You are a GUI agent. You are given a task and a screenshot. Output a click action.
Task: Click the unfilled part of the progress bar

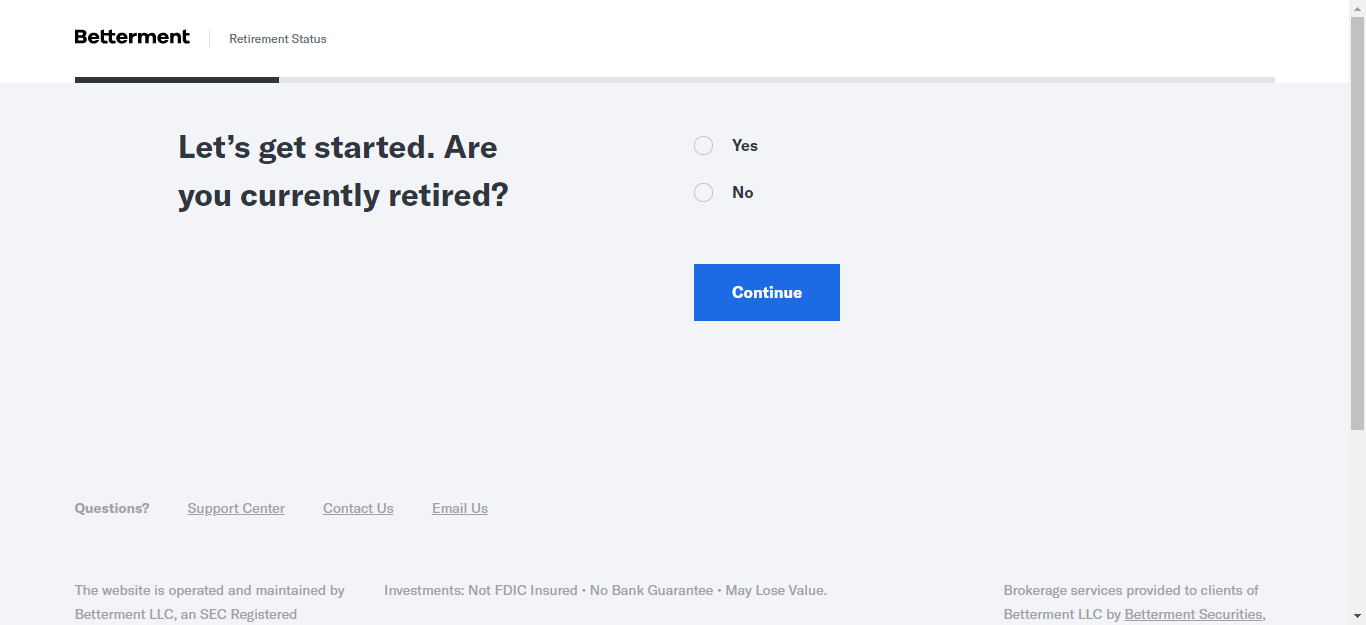tap(776, 80)
